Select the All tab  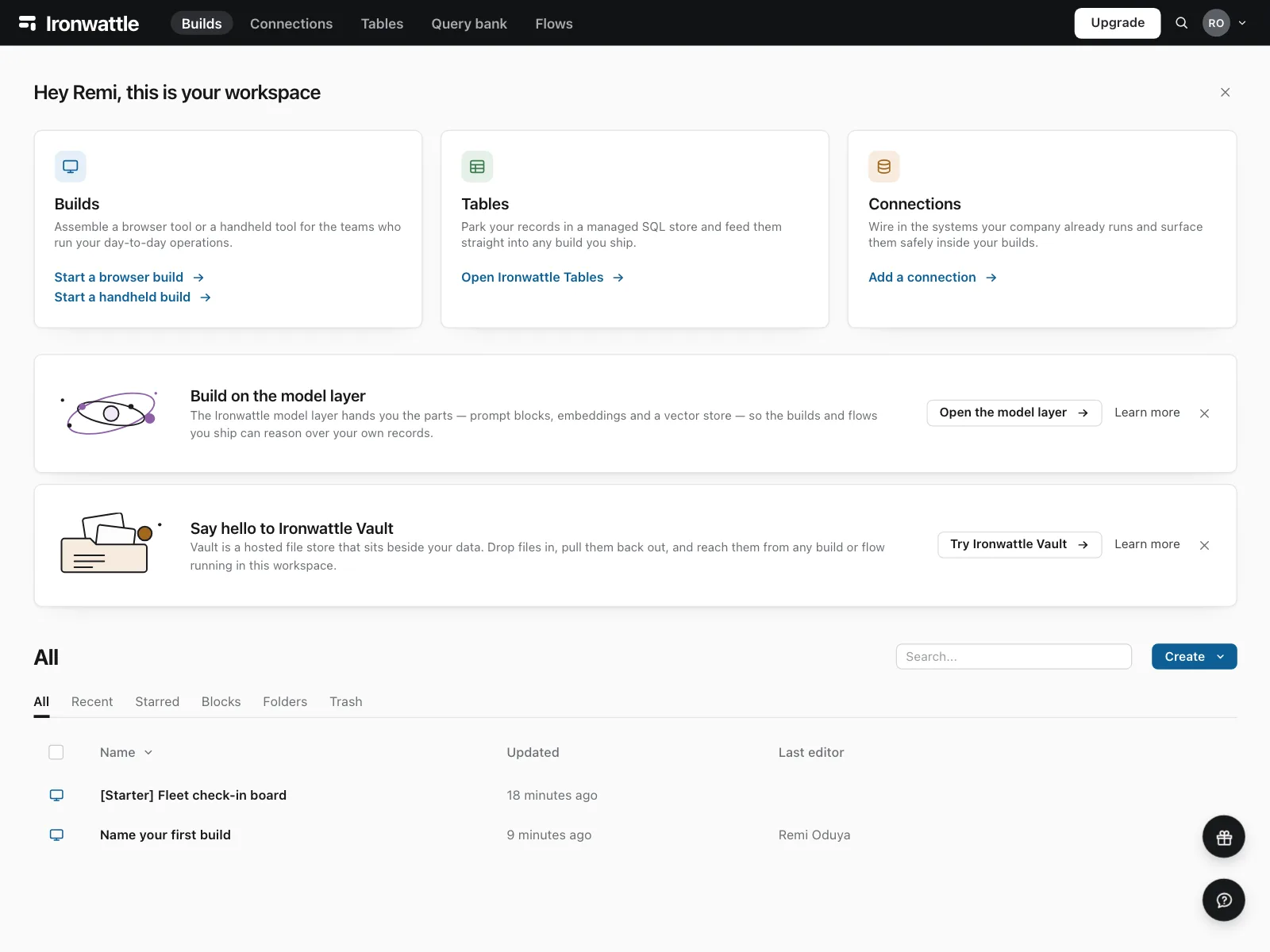(x=41, y=702)
